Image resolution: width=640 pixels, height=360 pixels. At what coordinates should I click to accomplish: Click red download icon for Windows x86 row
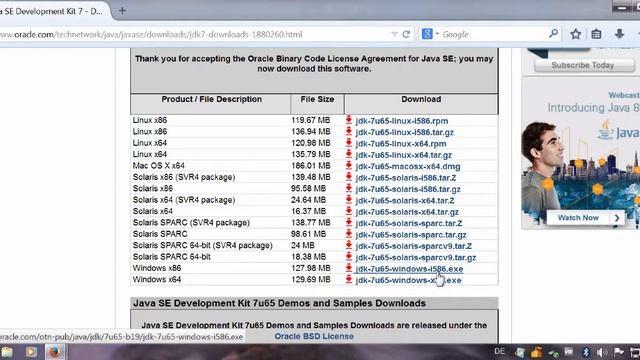349,268
